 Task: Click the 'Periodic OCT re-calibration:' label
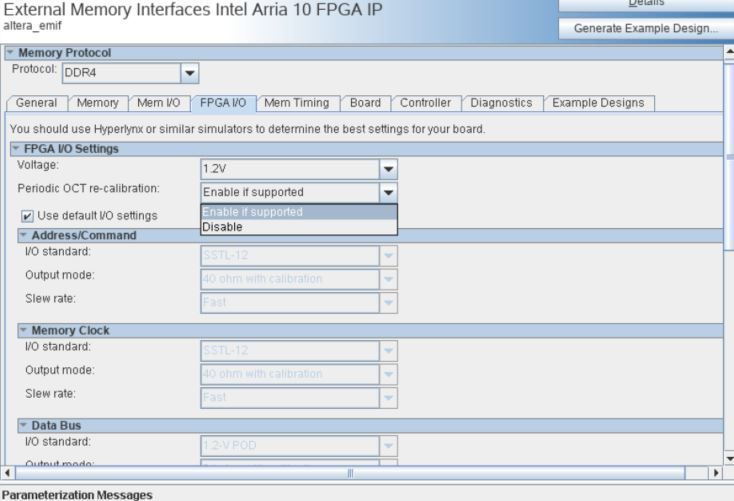point(88,188)
